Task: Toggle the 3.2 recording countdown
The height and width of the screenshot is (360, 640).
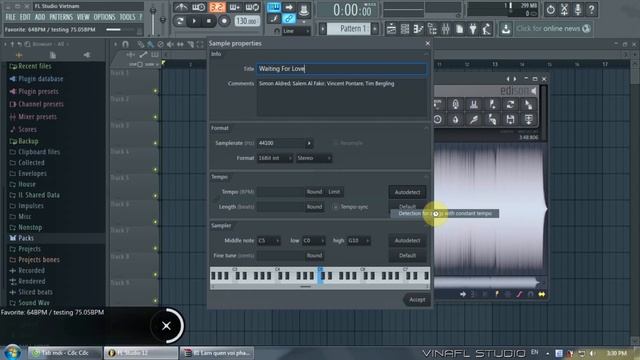Action: tap(217, 7)
